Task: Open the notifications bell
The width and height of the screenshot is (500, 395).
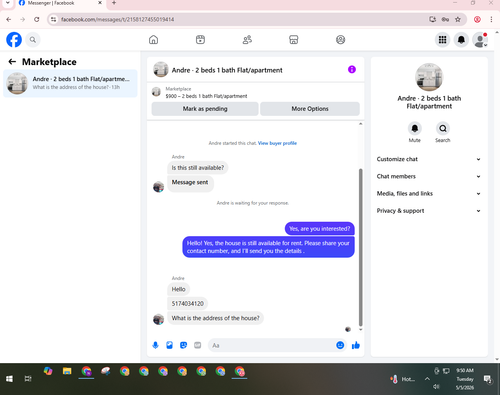Action: [461, 40]
